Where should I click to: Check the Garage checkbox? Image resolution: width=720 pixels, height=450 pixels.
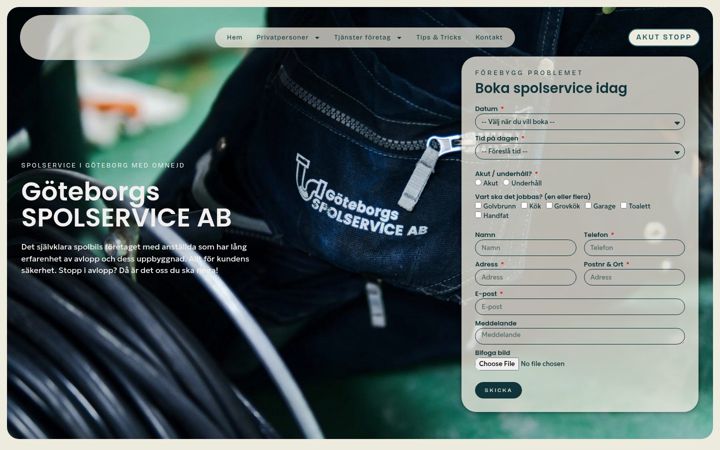click(588, 205)
